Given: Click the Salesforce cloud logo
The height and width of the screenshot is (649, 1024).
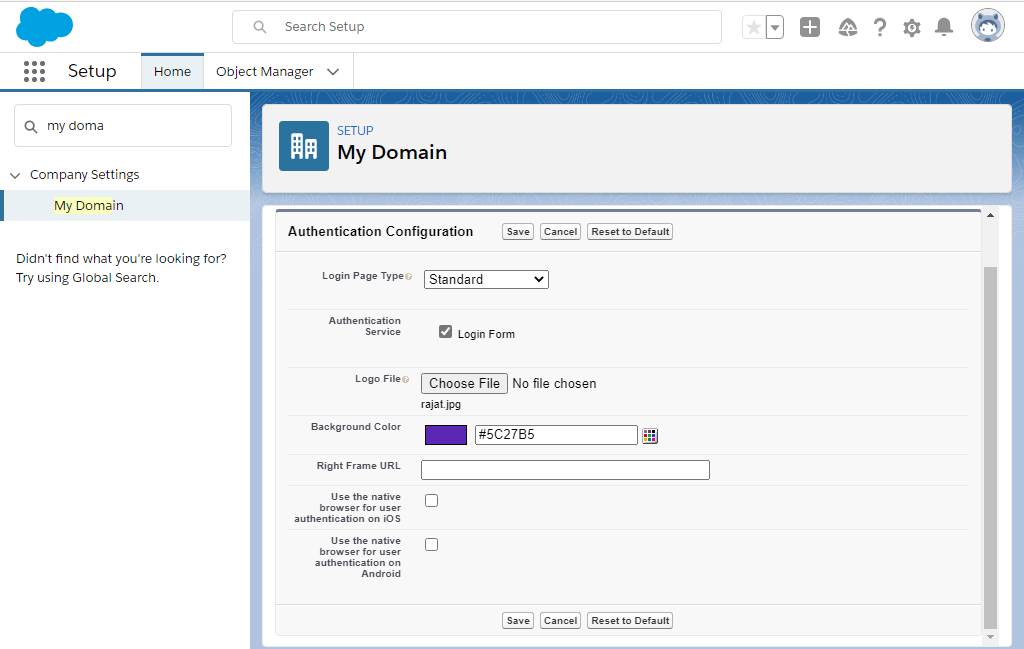Looking at the screenshot, I should 44,27.
